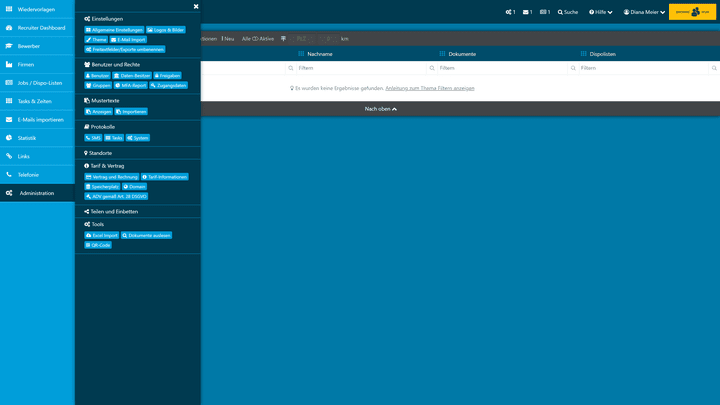Open the Excel Import tool button
This screenshot has height=405, width=720.
tap(102, 235)
